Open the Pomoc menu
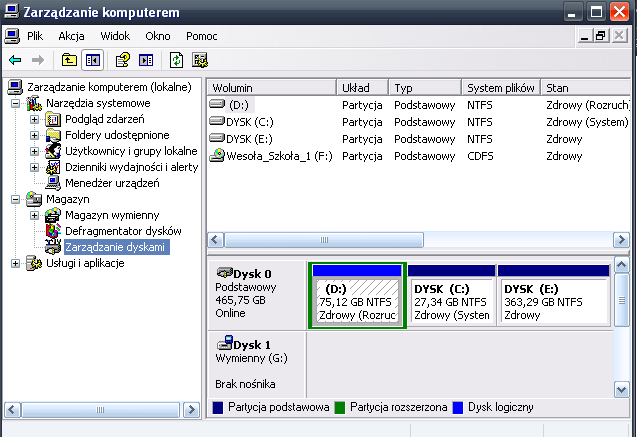 click(x=202, y=36)
